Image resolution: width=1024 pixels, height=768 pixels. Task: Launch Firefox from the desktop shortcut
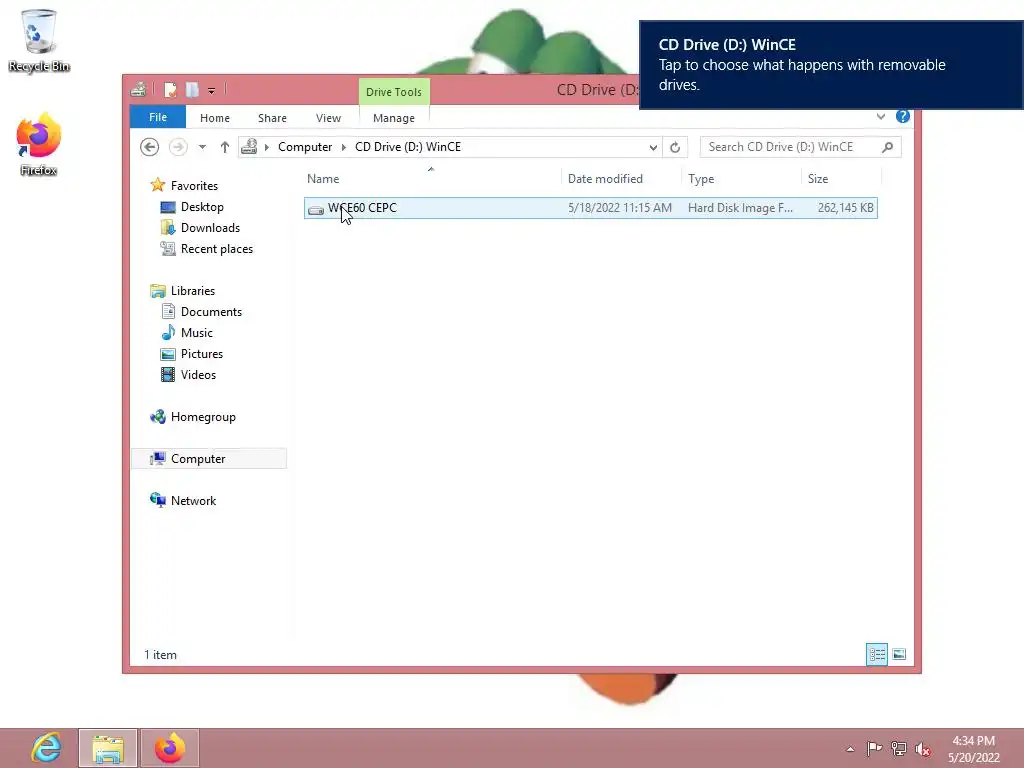click(x=39, y=144)
